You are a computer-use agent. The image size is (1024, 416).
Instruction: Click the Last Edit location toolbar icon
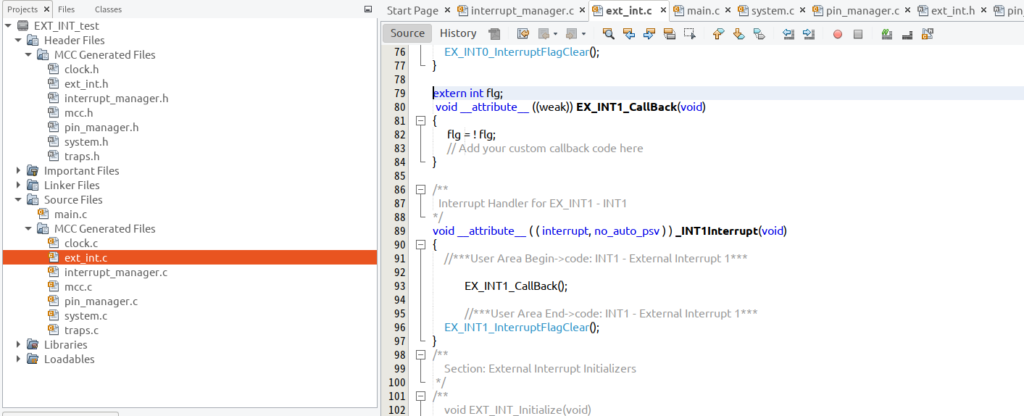(522, 33)
